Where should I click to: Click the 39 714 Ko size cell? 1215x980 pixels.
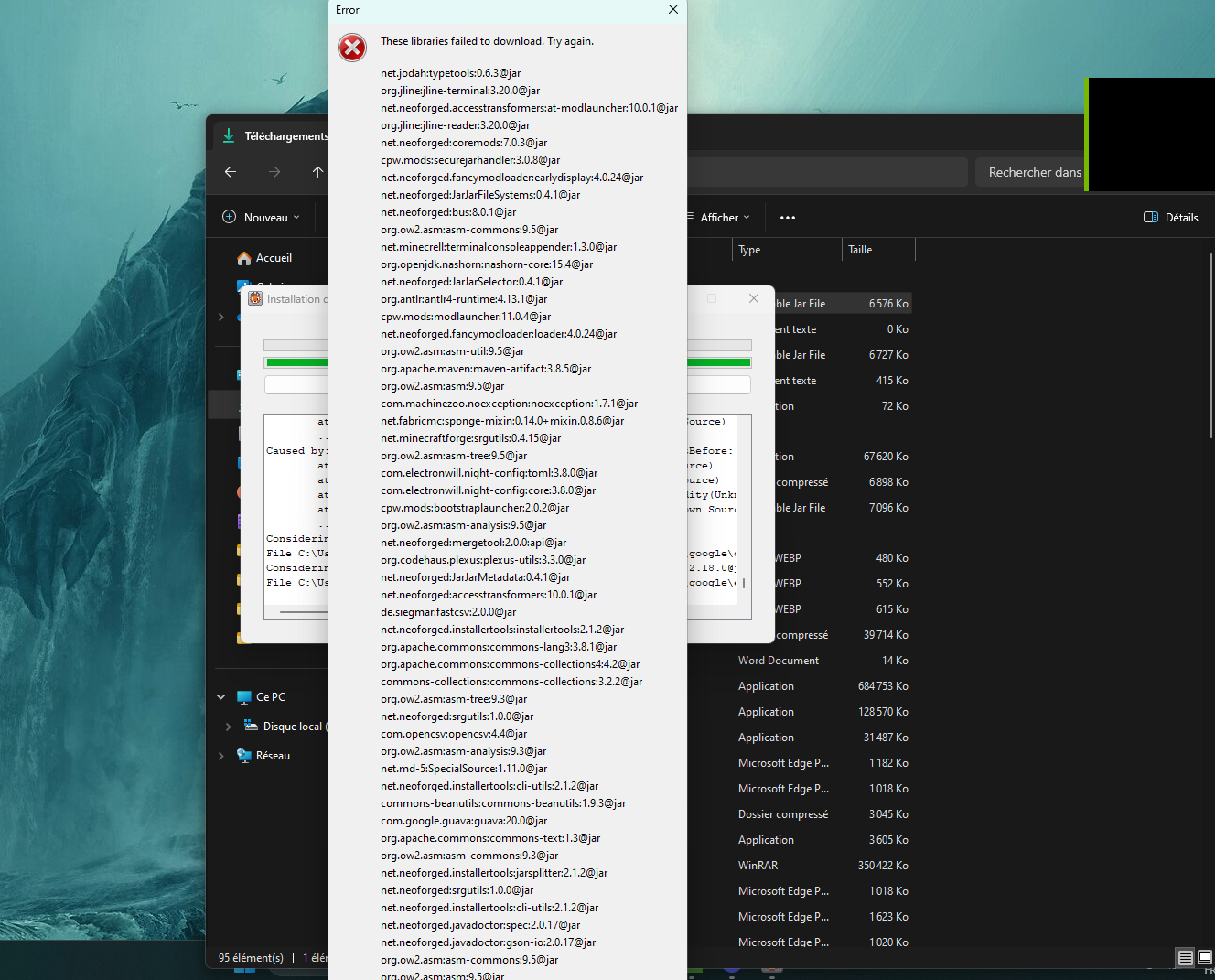(886, 635)
